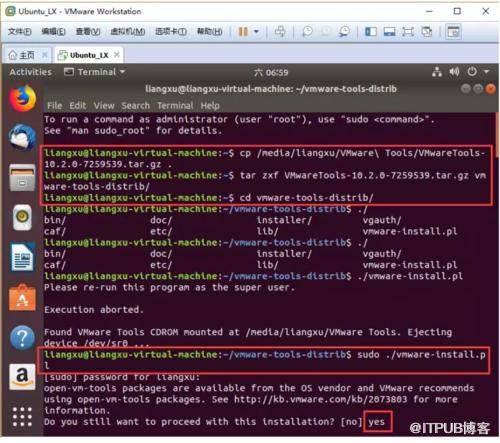Maximize the terminal window
This screenshot has width=500, height=443.
pos(478,89)
